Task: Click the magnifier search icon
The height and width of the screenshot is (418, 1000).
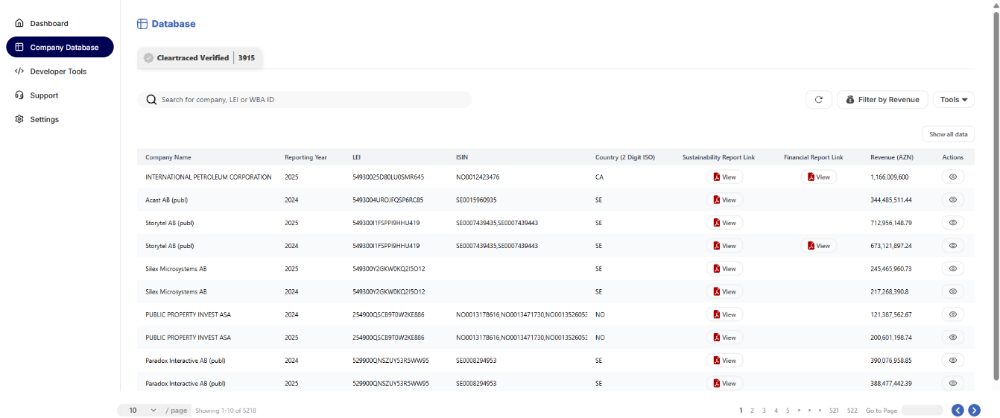Action: click(151, 100)
